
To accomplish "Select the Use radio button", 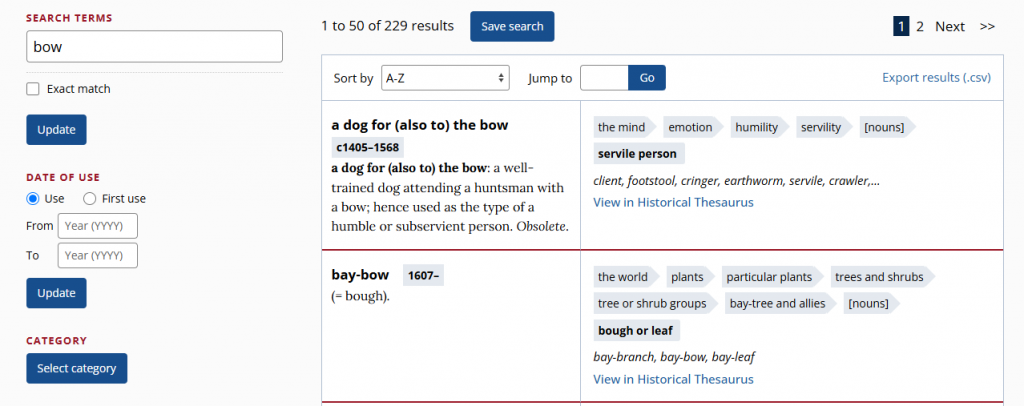I will pos(33,198).
